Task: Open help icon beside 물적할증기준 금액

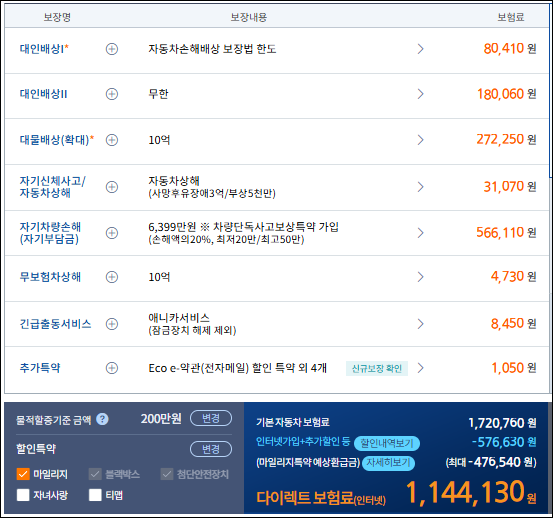Action: point(102,419)
